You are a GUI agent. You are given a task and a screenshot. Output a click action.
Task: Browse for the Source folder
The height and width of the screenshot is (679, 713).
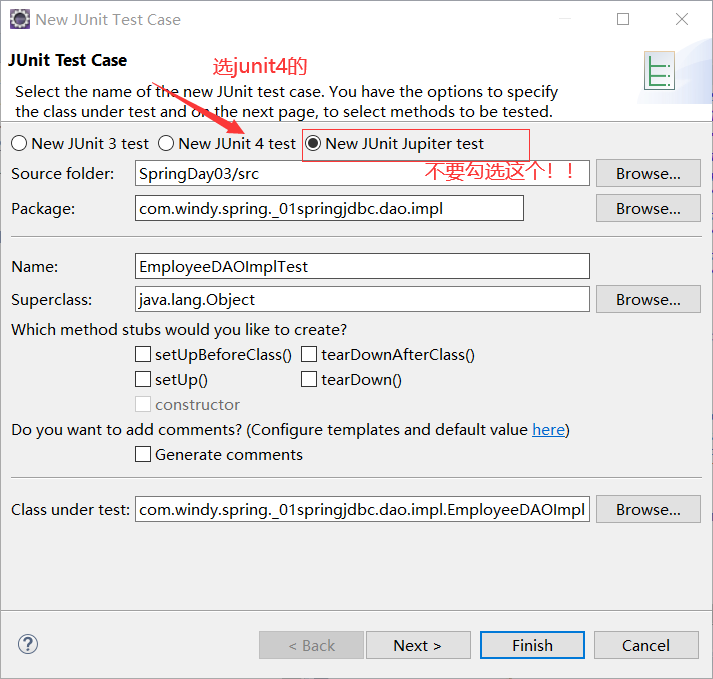648,173
